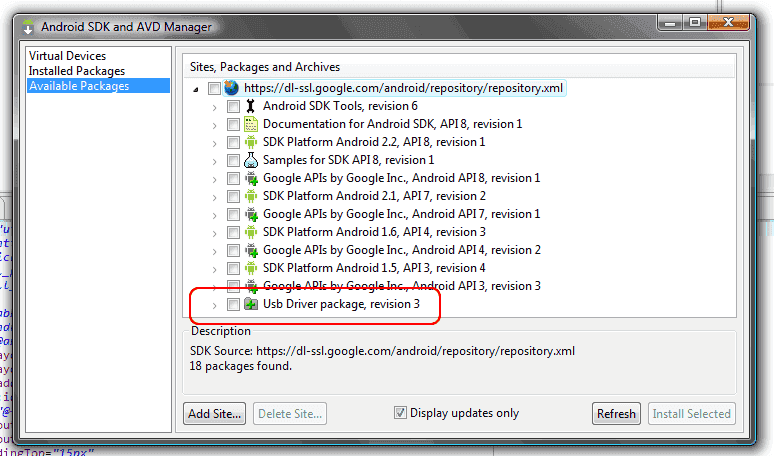The width and height of the screenshot is (774, 456).
Task: Check the repository URL root checkbox
Action: point(214,88)
